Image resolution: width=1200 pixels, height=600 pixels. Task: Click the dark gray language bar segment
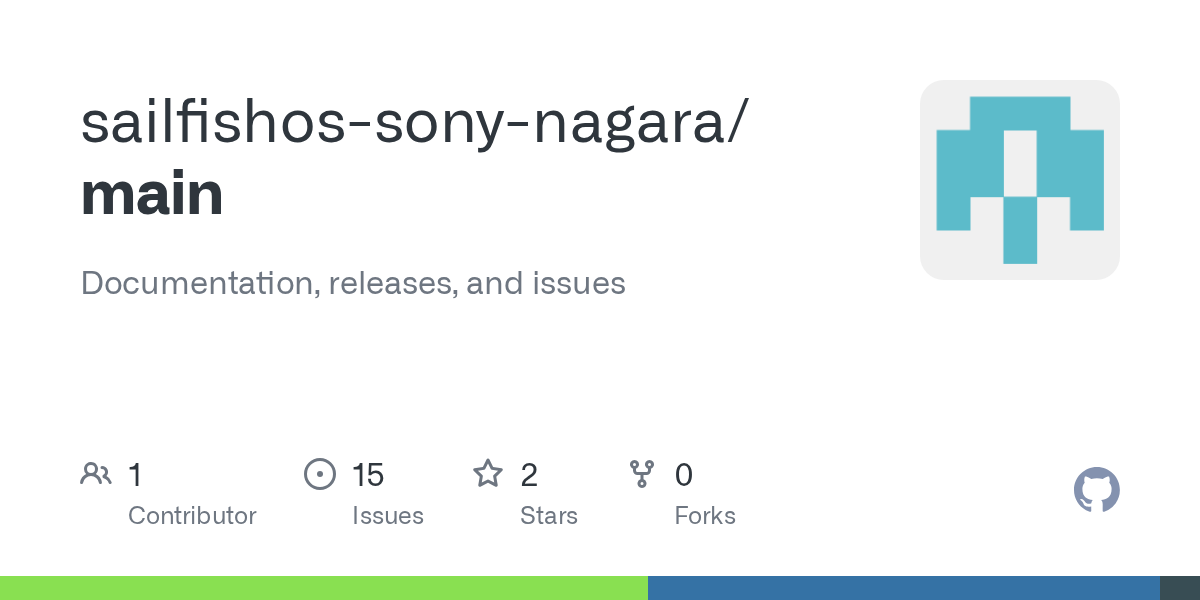coord(1180,588)
